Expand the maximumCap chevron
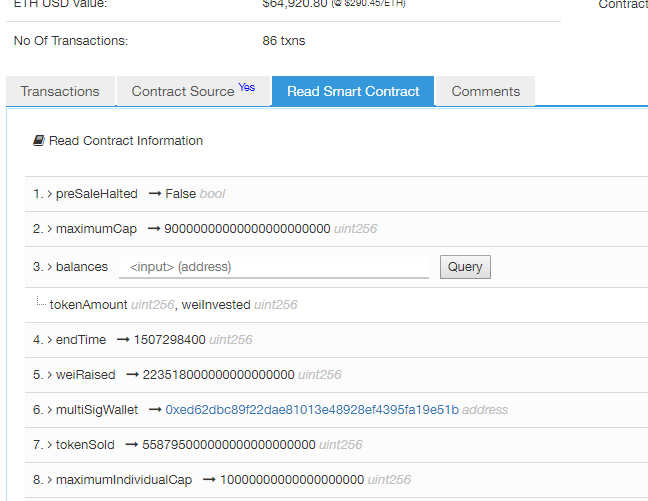The width and height of the screenshot is (648, 501). click(x=50, y=229)
